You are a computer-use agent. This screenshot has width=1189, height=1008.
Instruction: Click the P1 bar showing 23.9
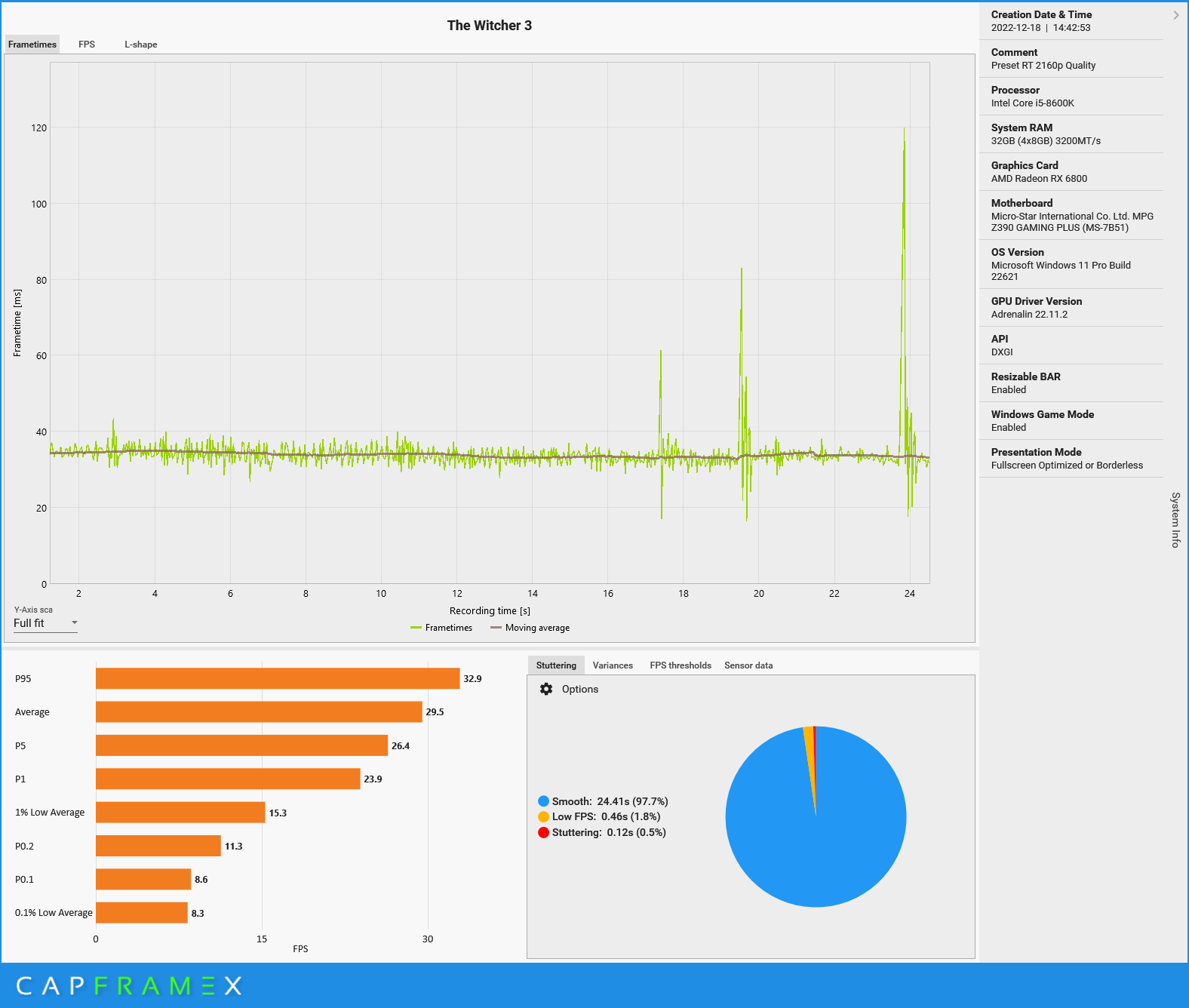pos(228,779)
